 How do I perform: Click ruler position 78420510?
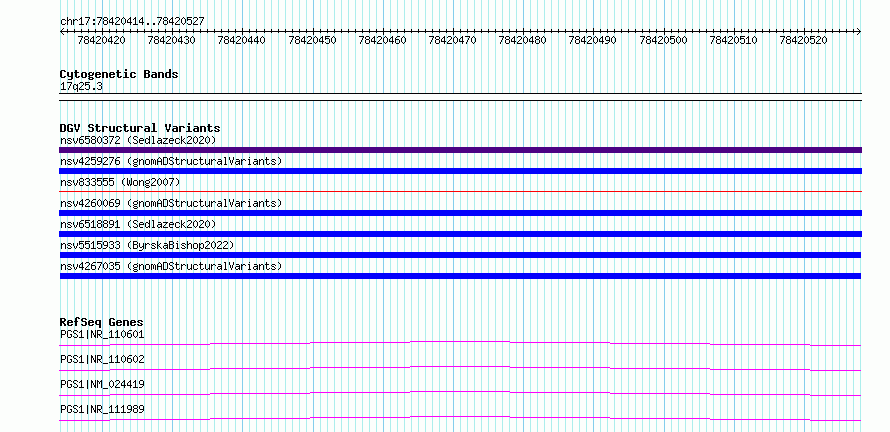(733, 40)
